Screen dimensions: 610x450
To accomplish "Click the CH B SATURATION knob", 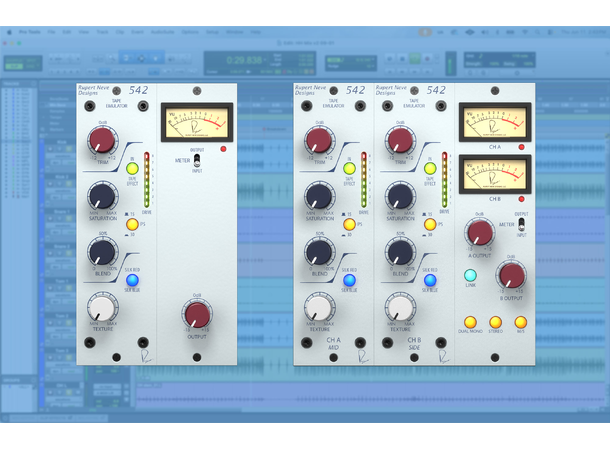I will [x=400, y=196].
